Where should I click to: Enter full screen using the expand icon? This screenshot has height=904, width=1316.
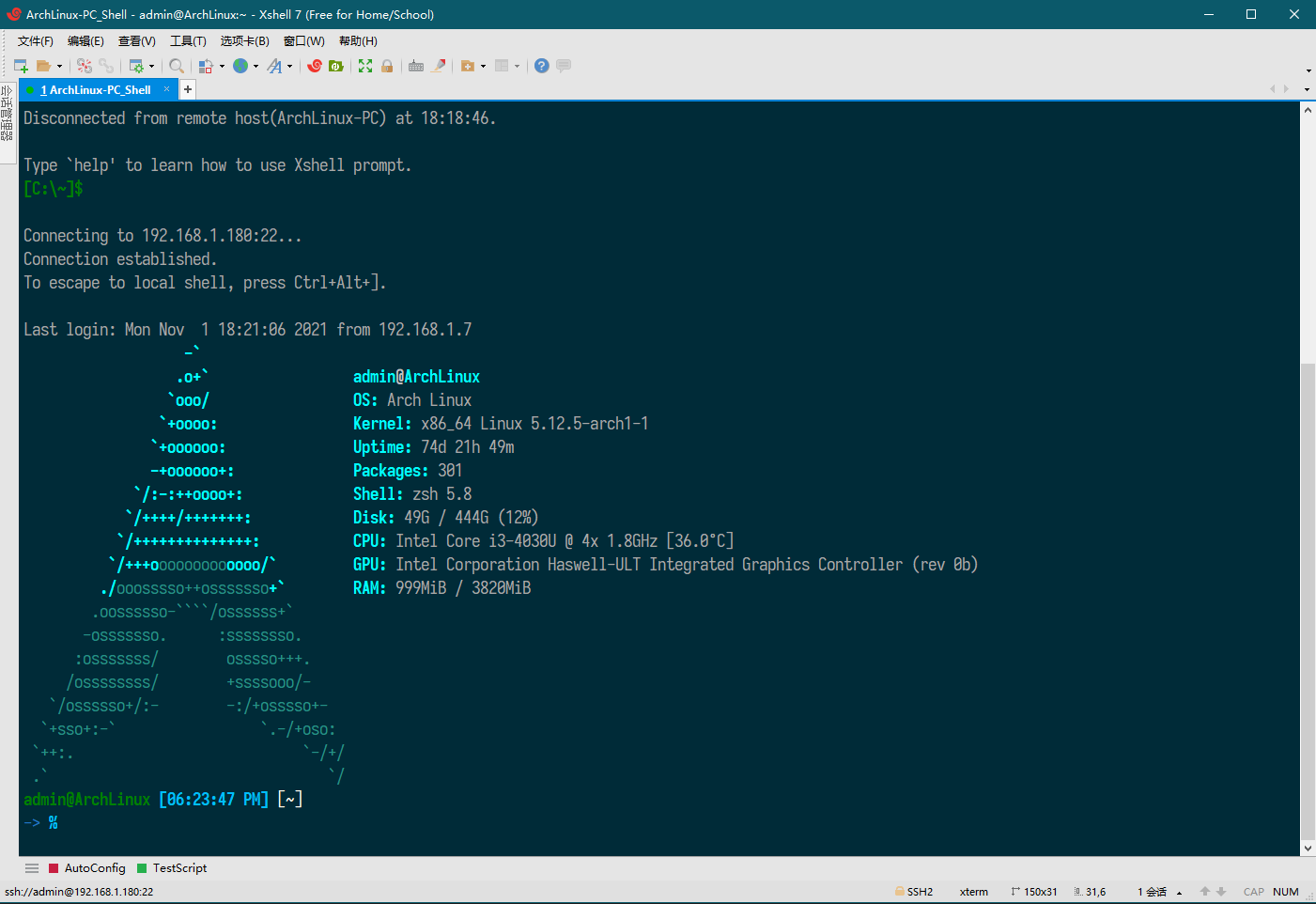pyautogui.click(x=365, y=66)
